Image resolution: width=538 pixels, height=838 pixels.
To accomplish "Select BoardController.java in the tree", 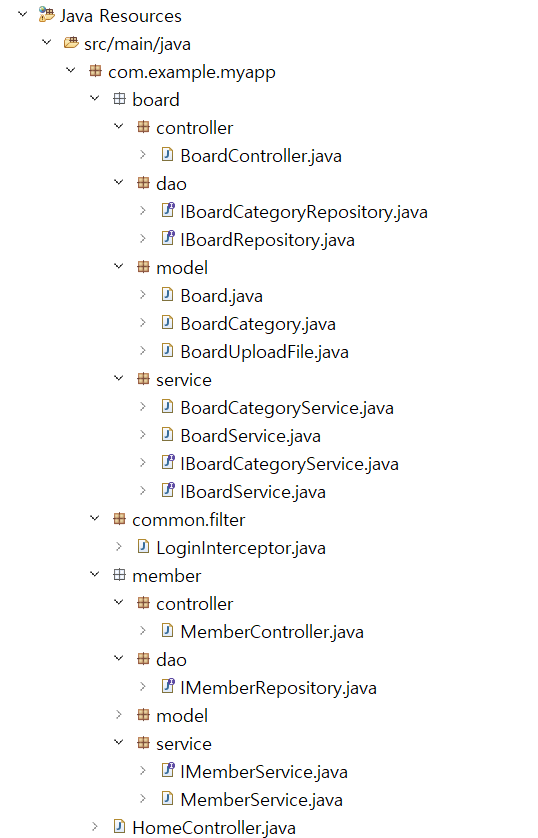I will (261, 156).
